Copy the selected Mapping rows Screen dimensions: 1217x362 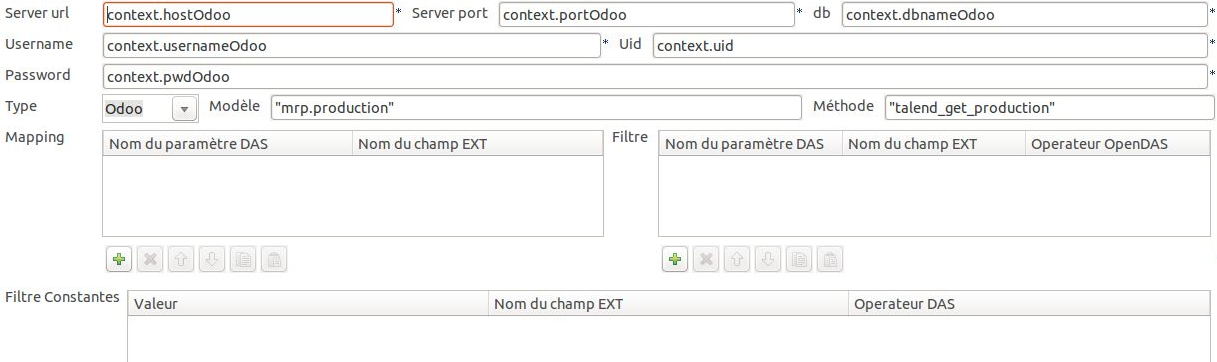click(242, 260)
